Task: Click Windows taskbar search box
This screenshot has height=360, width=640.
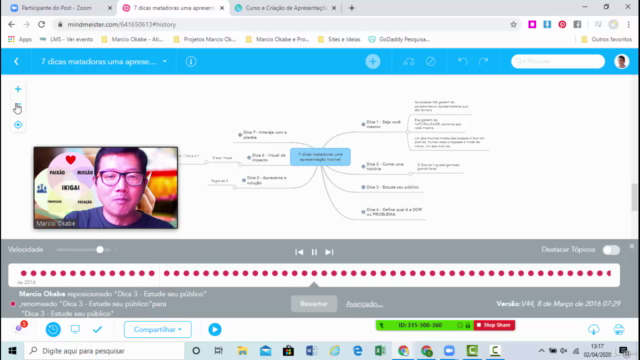Action: [104, 351]
